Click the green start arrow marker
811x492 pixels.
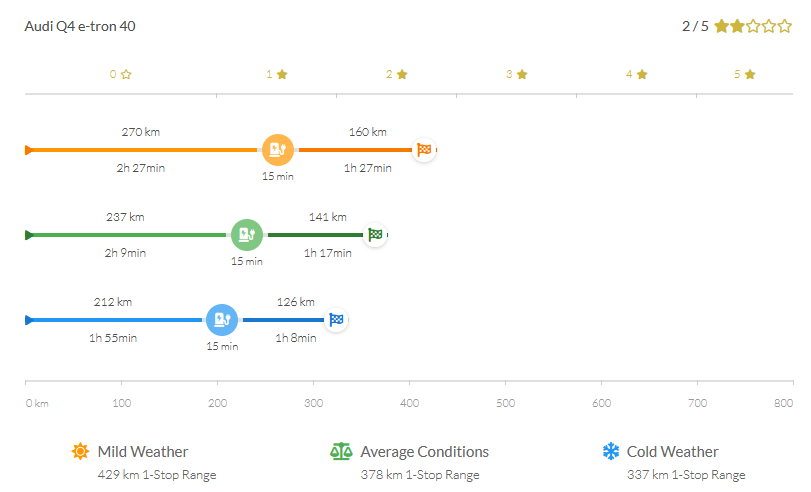tap(29, 235)
